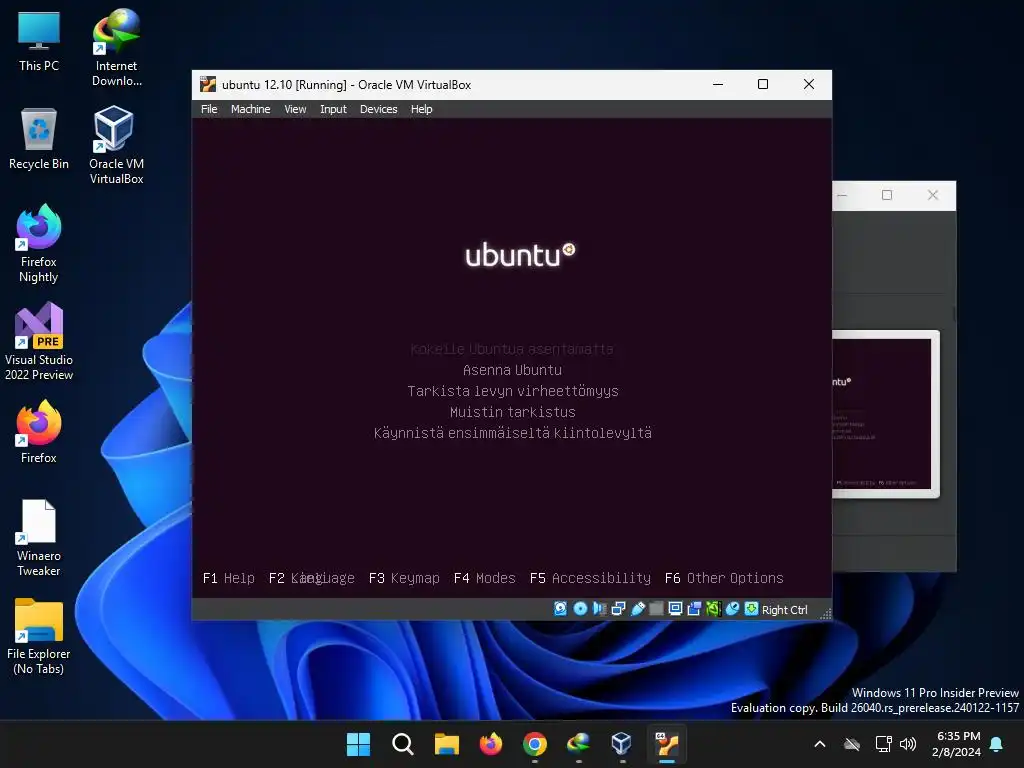This screenshot has height=768, width=1024.
Task: Select 'Käynnistä ensimmäiseltä kiintolevyltä' option
Action: (513, 433)
